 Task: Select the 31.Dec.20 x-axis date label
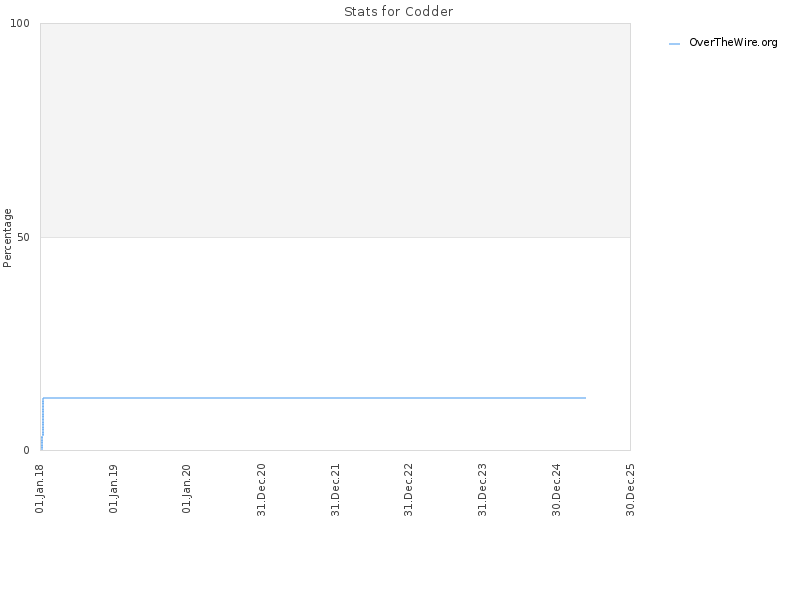[261, 490]
